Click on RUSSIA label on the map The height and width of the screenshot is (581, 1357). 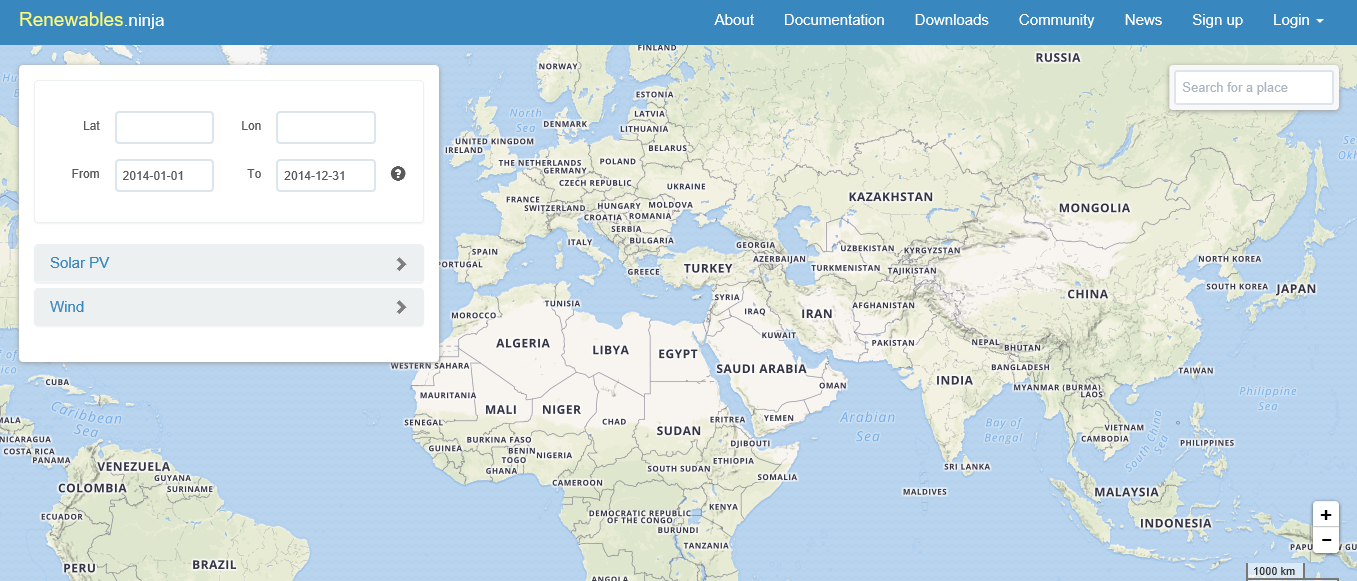click(1058, 58)
